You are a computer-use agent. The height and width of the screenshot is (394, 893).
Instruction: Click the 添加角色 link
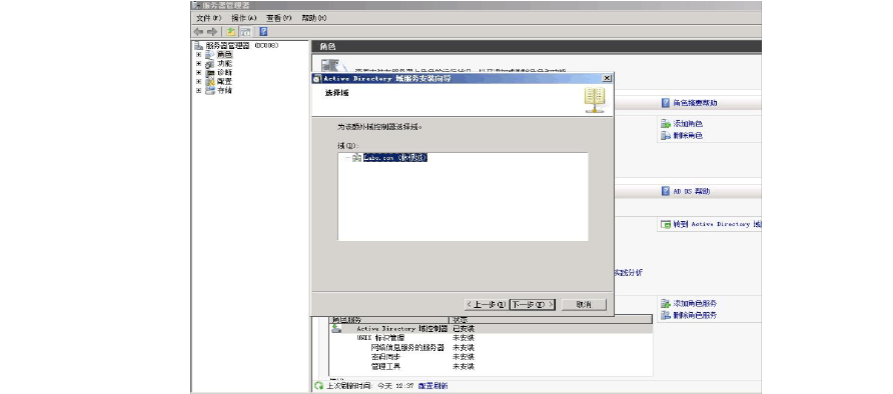(688, 124)
